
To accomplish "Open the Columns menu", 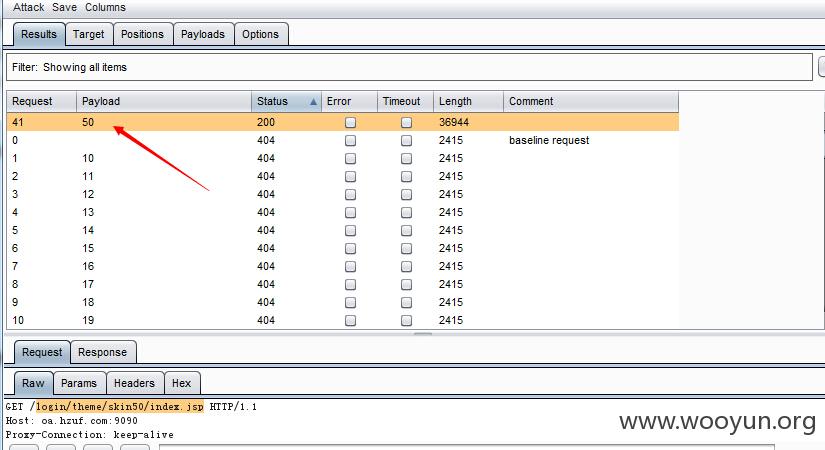I will pos(105,7).
